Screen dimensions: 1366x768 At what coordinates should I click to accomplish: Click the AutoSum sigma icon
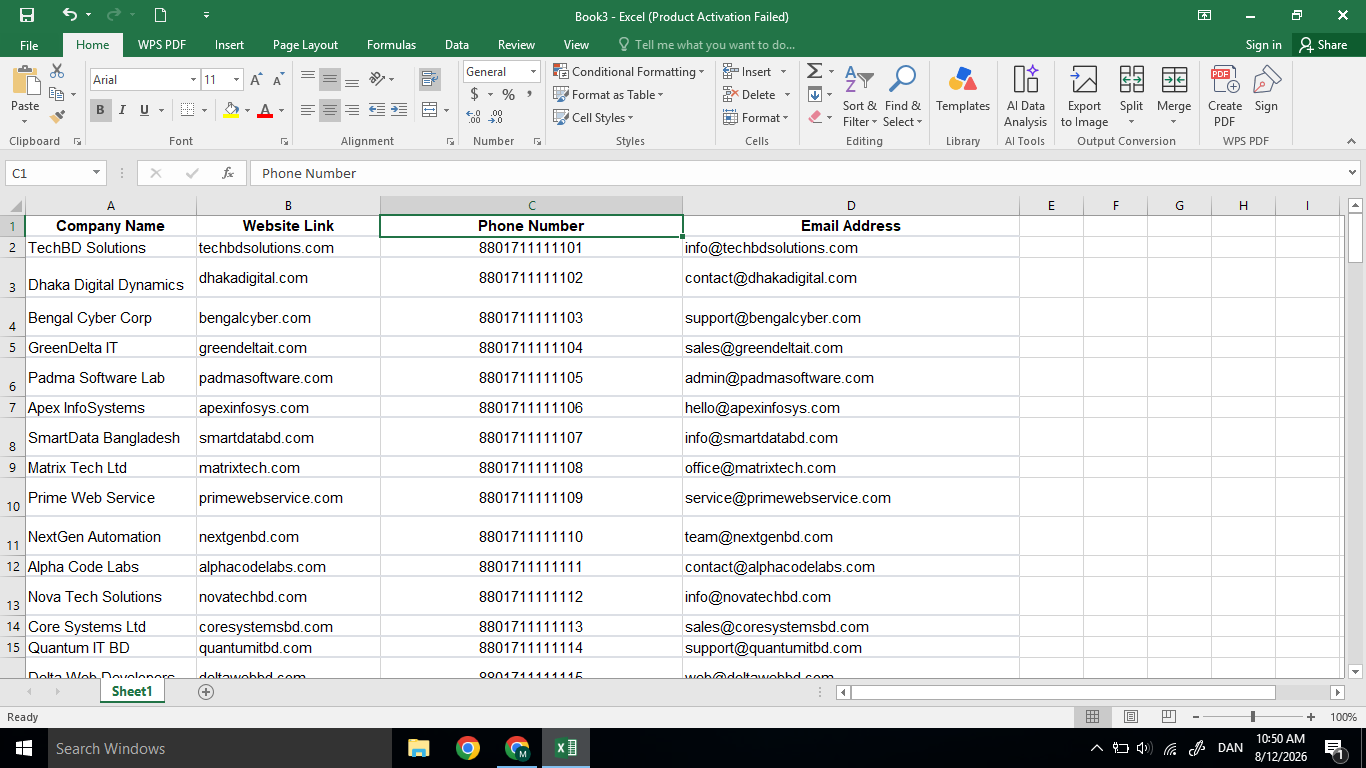pos(815,71)
